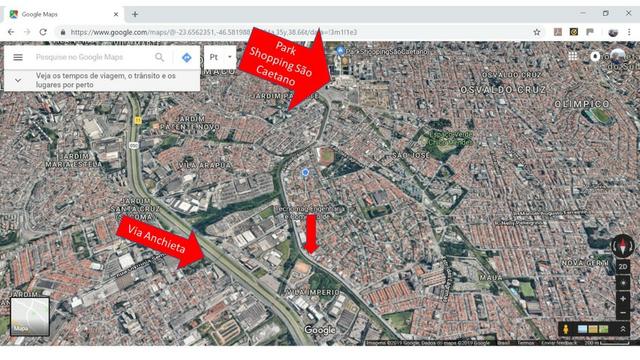The width and height of the screenshot is (640, 360).
Task: Click the search magnifier icon
Action: coord(159,57)
